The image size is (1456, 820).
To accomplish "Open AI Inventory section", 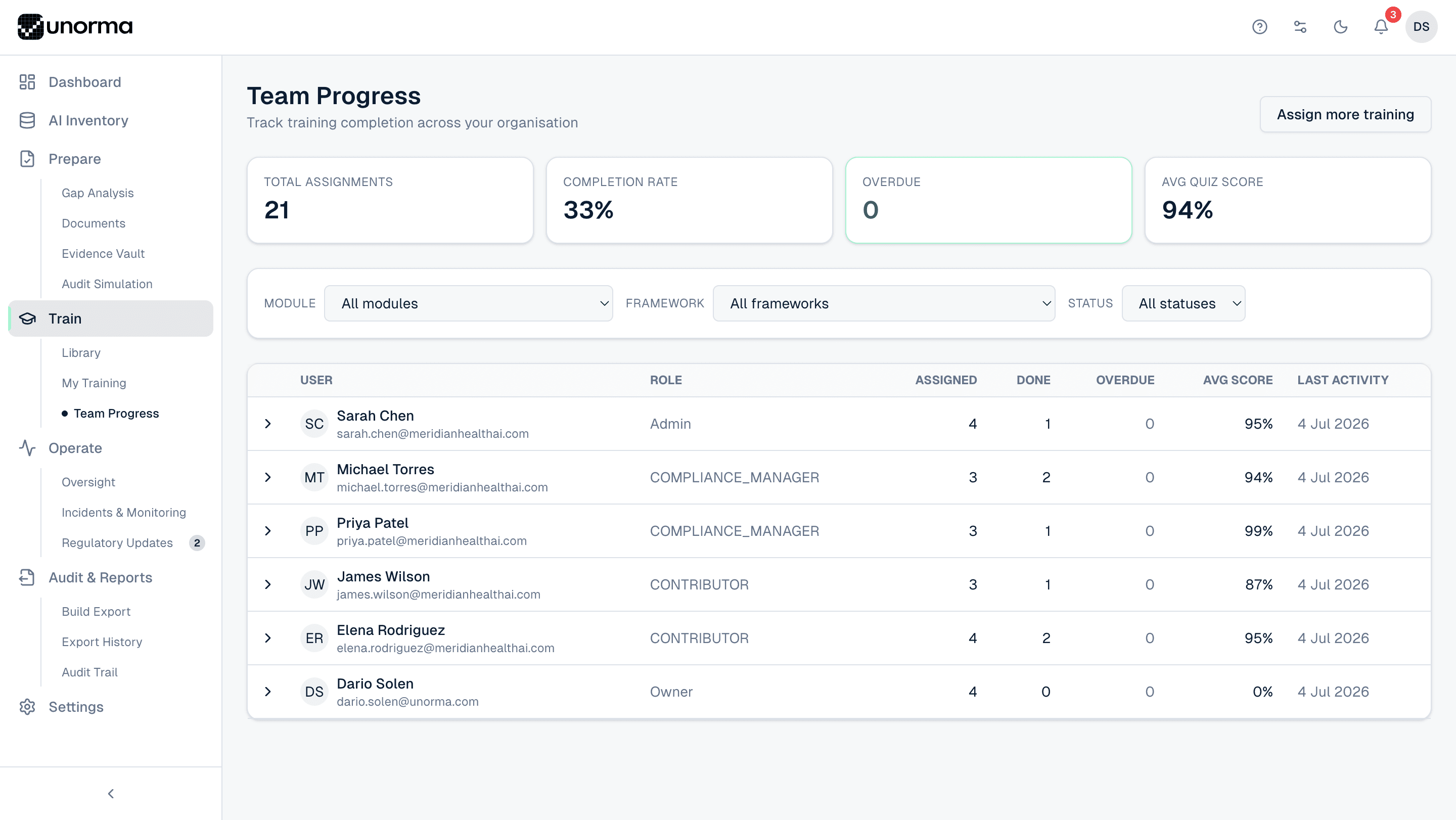I will coord(88,120).
